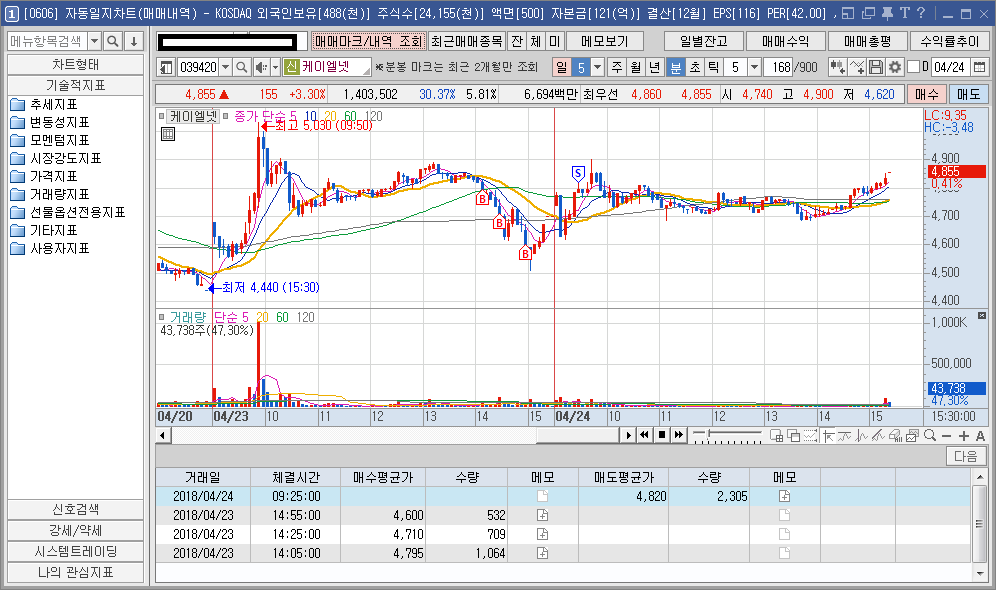Open the calendar icon next to 04/24
The image size is (996, 590).
979,67
